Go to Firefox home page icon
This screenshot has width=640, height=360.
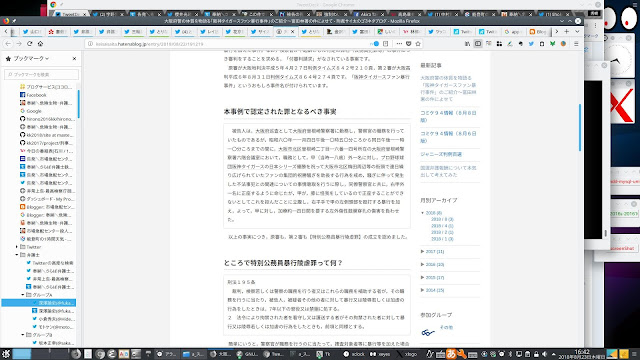[x=40, y=44]
